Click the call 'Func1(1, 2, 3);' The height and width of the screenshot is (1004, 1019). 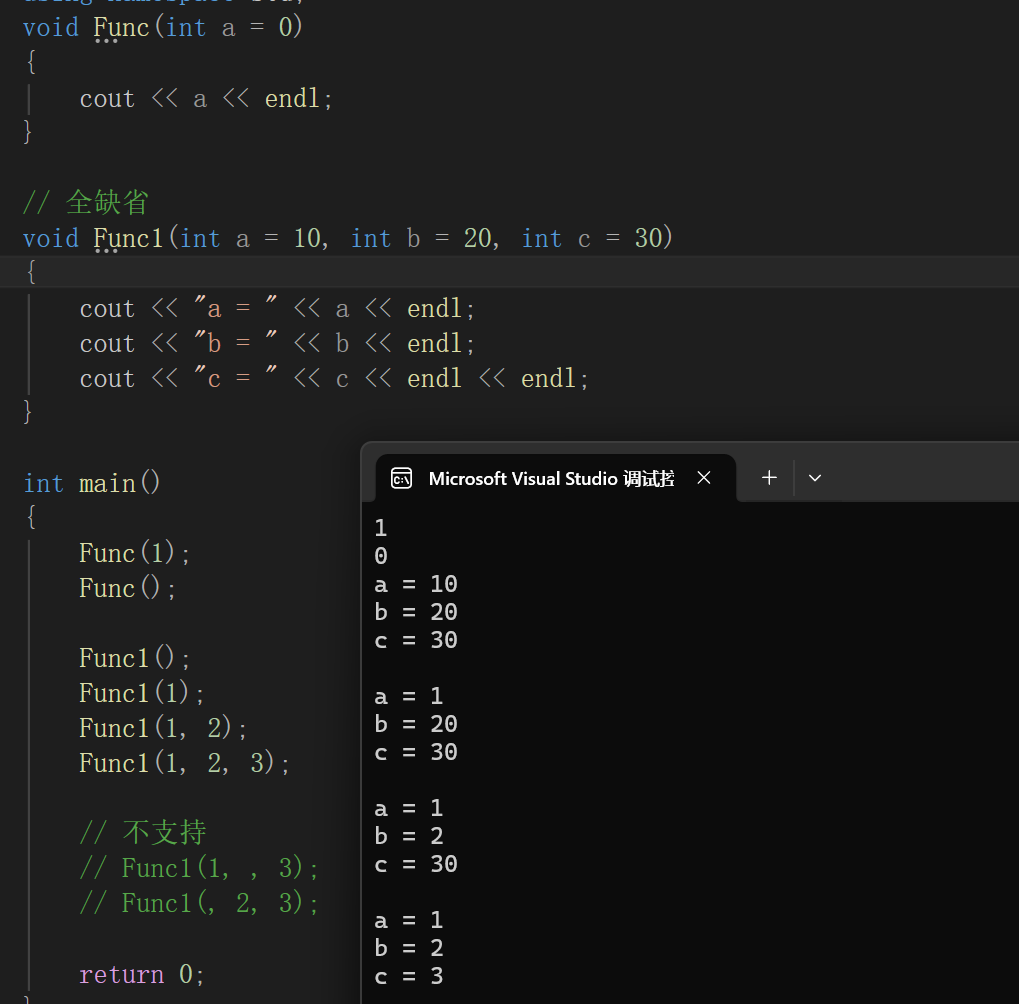184,764
